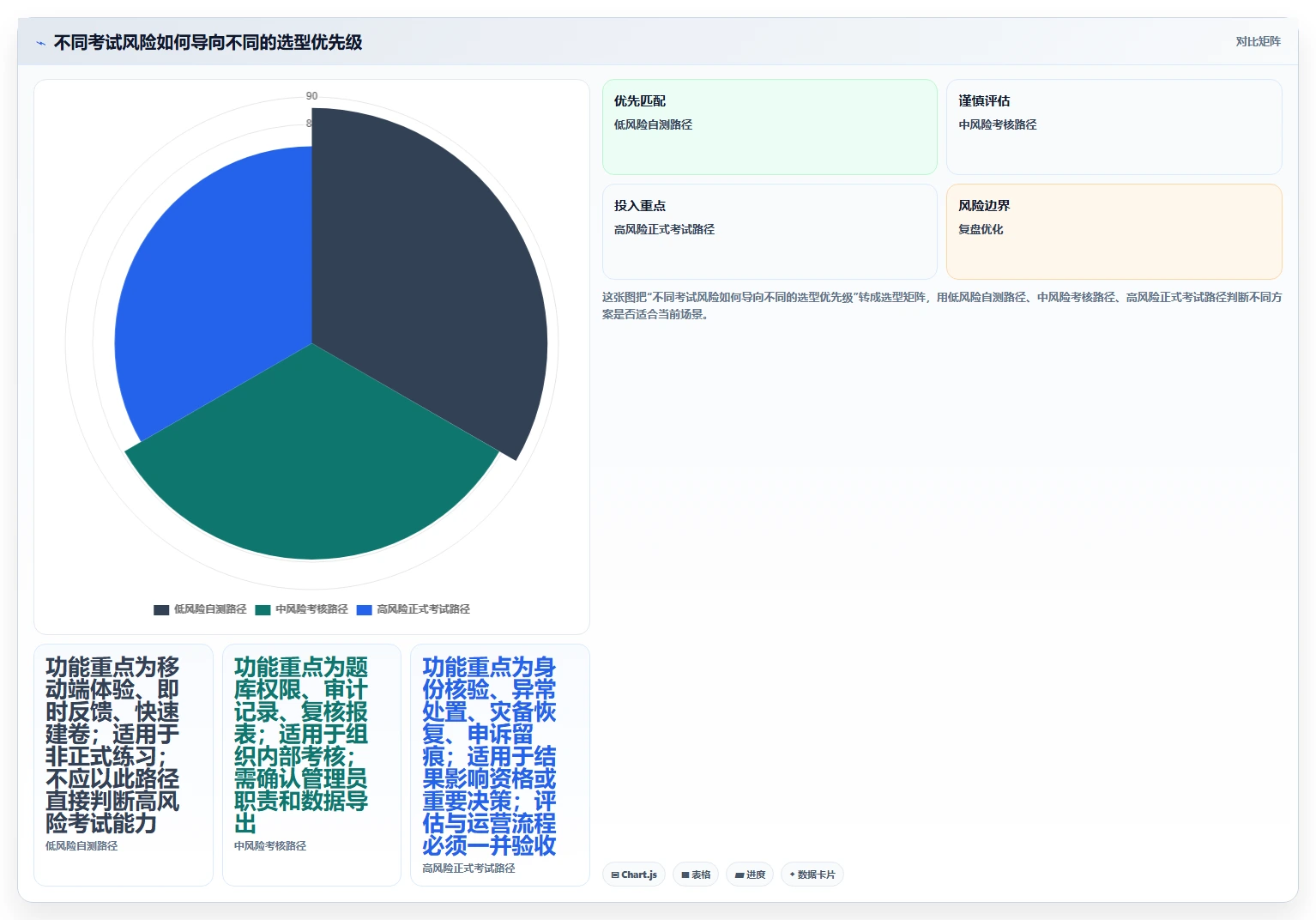Click 中风险考核路径 caption under second data card
The width and height of the screenshot is (1316, 920).
(270, 846)
